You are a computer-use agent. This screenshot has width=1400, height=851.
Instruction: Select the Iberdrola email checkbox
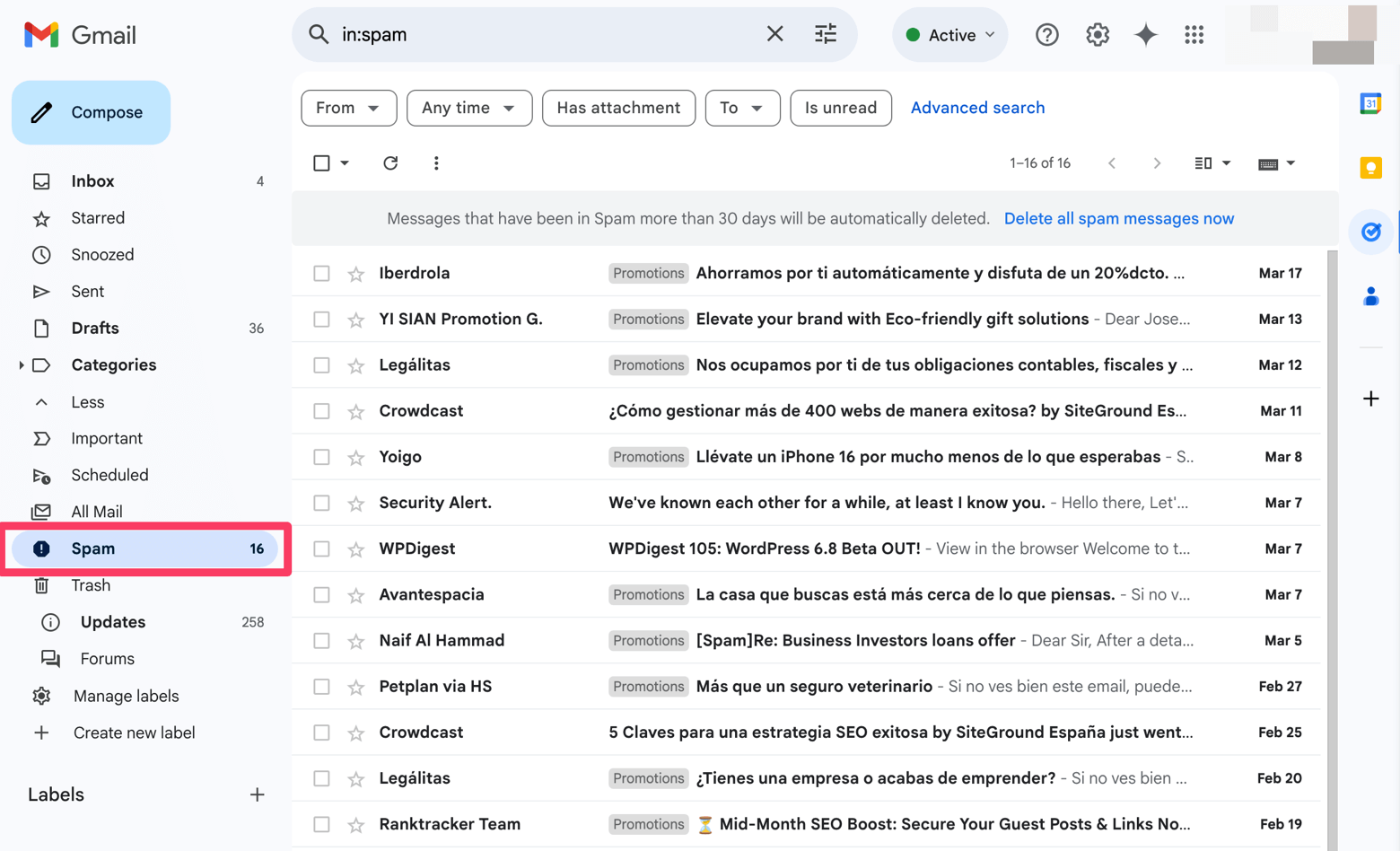pos(321,274)
